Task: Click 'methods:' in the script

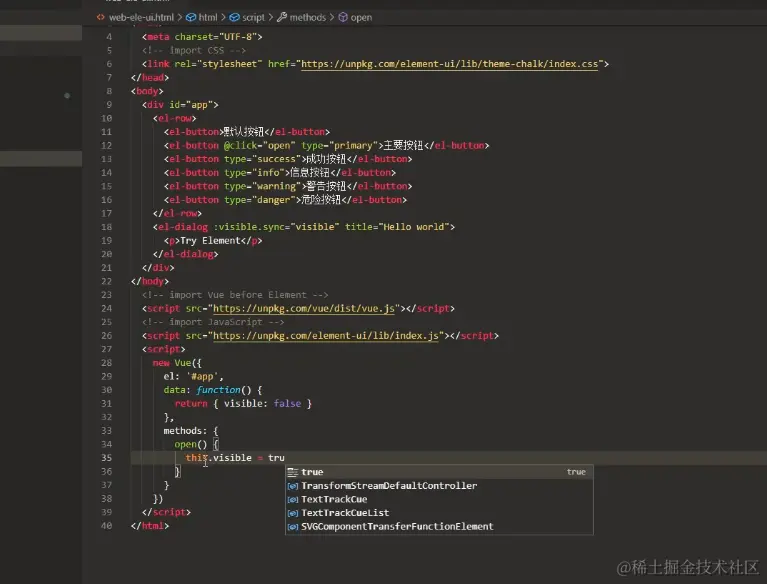Action: pyautogui.click(x=185, y=431)
